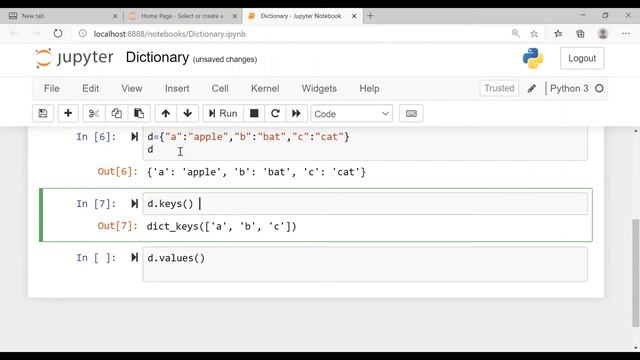Viewport: 640px width, 360px height.
Task: Open the command palette keyboard icon
Action: [x=411, y=113]
